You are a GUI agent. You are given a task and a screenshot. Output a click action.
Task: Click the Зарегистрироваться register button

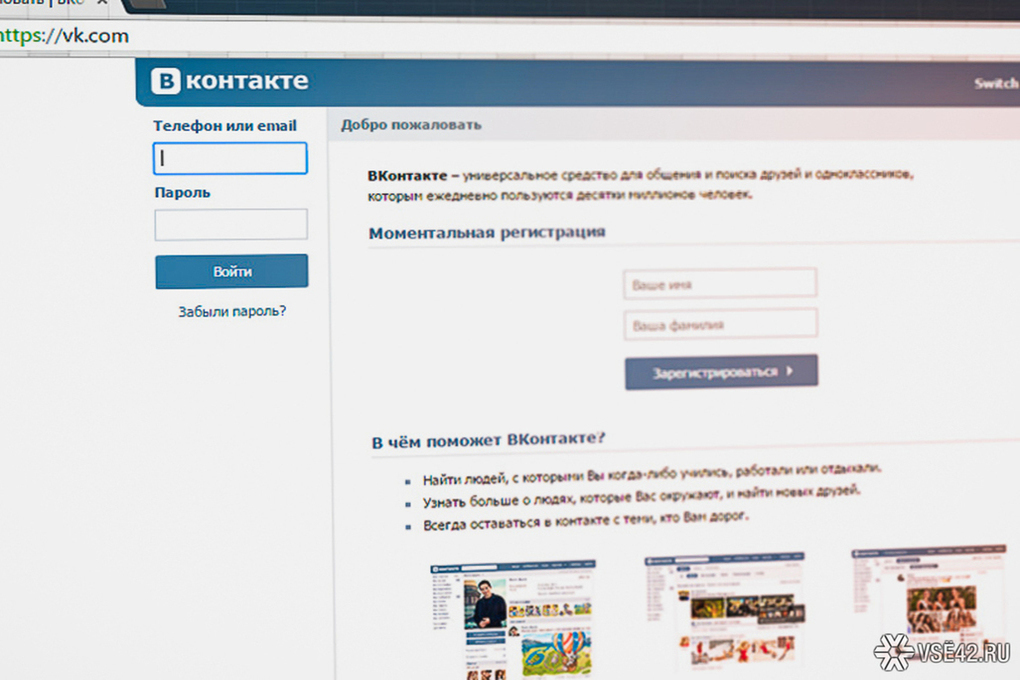721,372
